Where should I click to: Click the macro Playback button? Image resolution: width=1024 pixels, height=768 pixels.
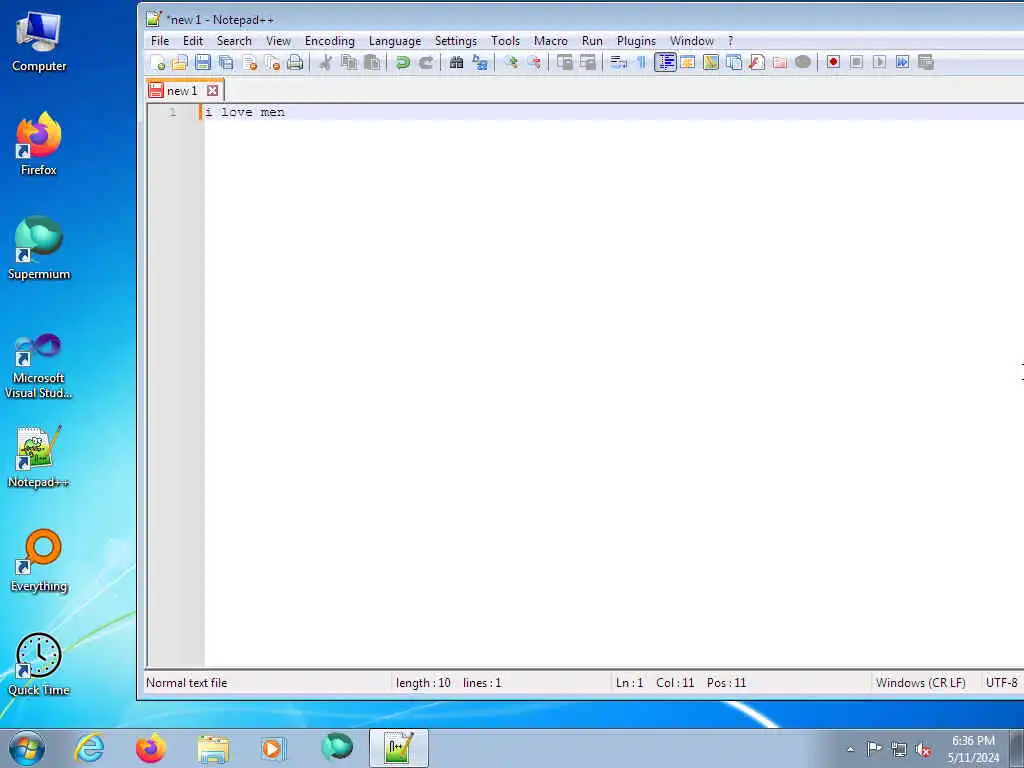880,63
